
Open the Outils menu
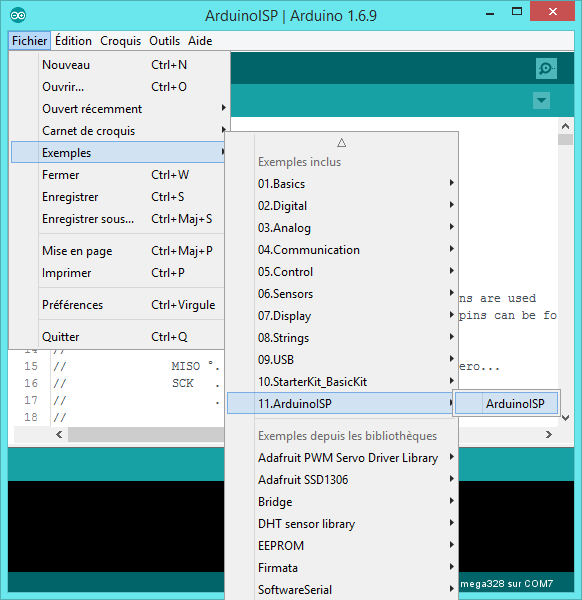pyautogui.click(x=165, y=41)
